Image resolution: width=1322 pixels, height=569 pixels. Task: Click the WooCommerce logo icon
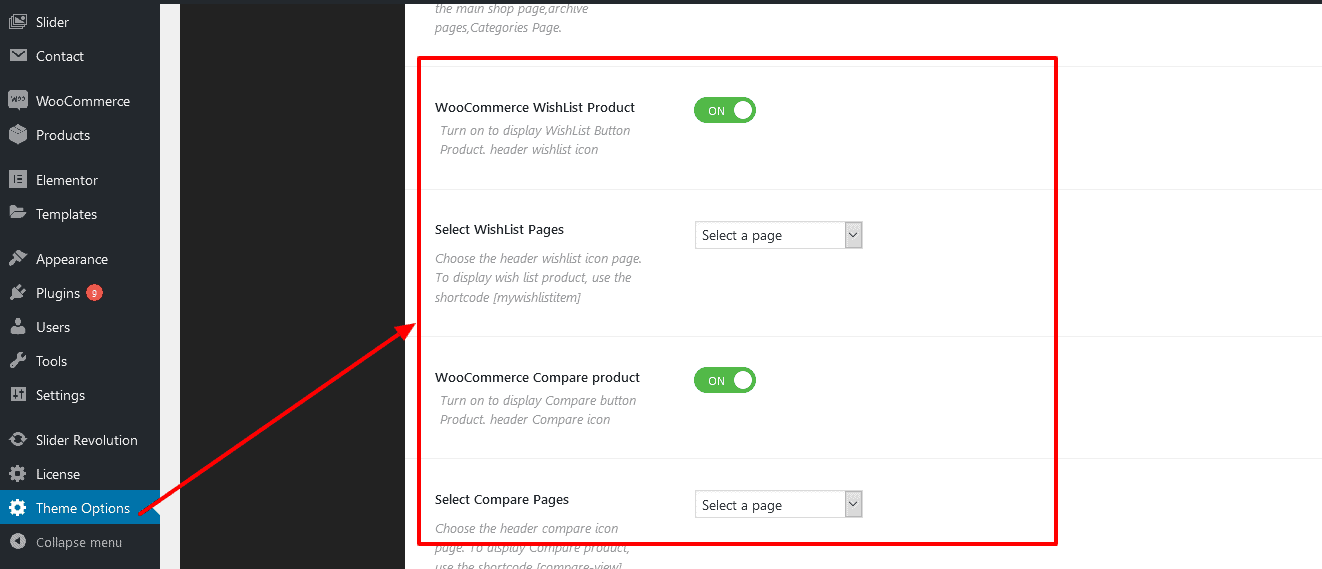(x=17, y=101)
